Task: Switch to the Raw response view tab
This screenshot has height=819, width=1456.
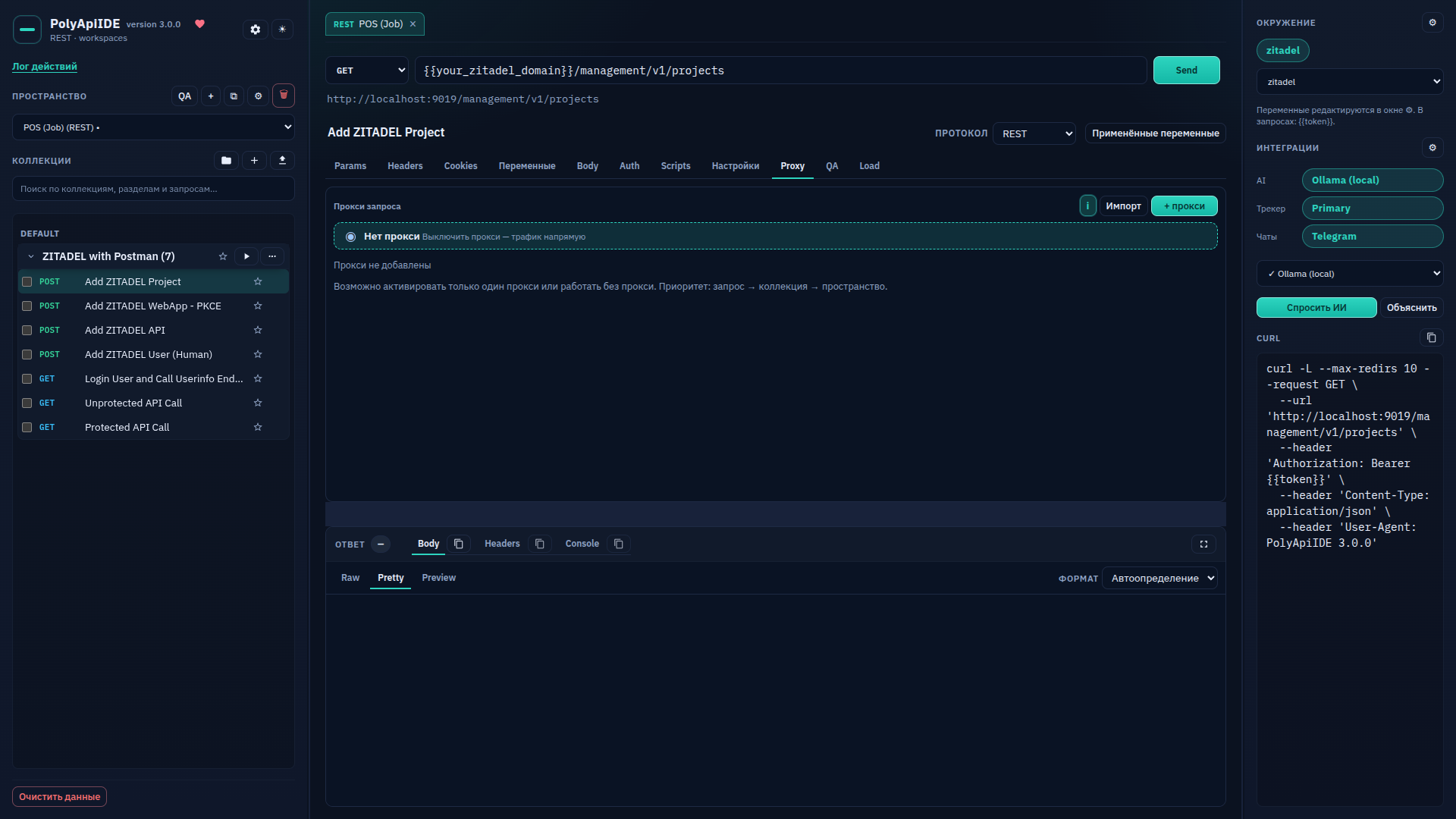Action: [x=350, y=578]
